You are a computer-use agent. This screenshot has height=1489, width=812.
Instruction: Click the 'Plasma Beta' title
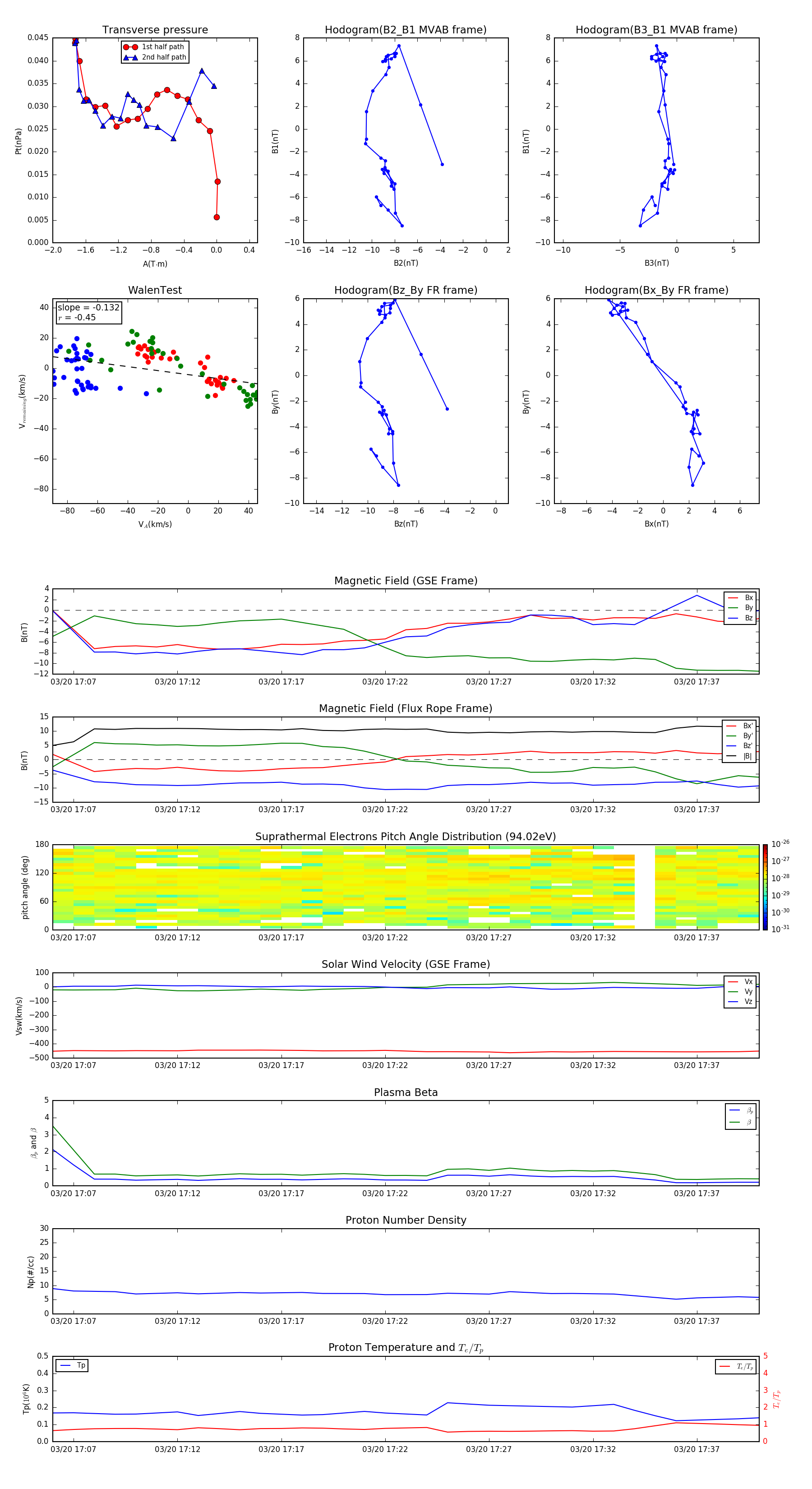coord(406,1092)
